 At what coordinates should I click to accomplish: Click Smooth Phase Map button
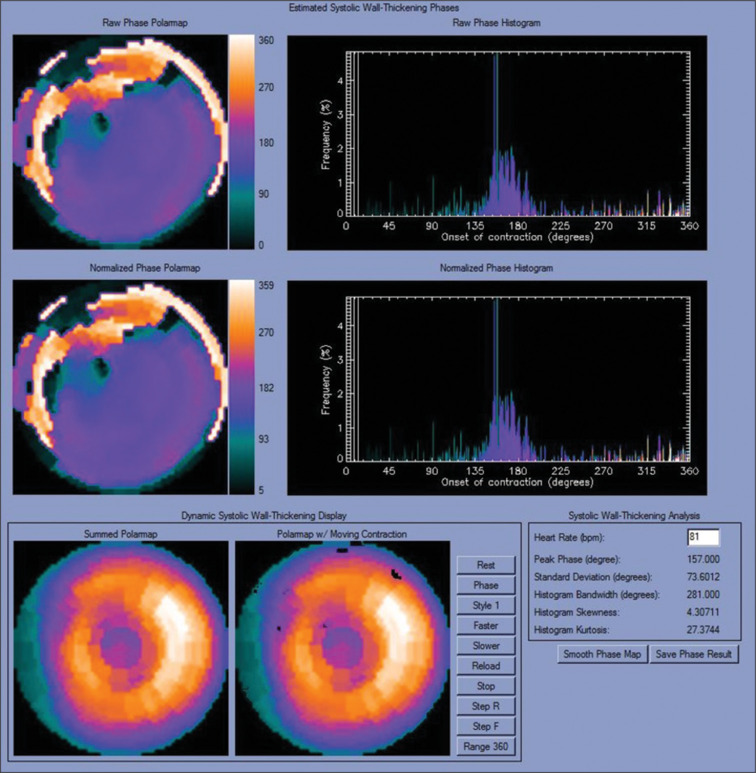click(602, 654)
